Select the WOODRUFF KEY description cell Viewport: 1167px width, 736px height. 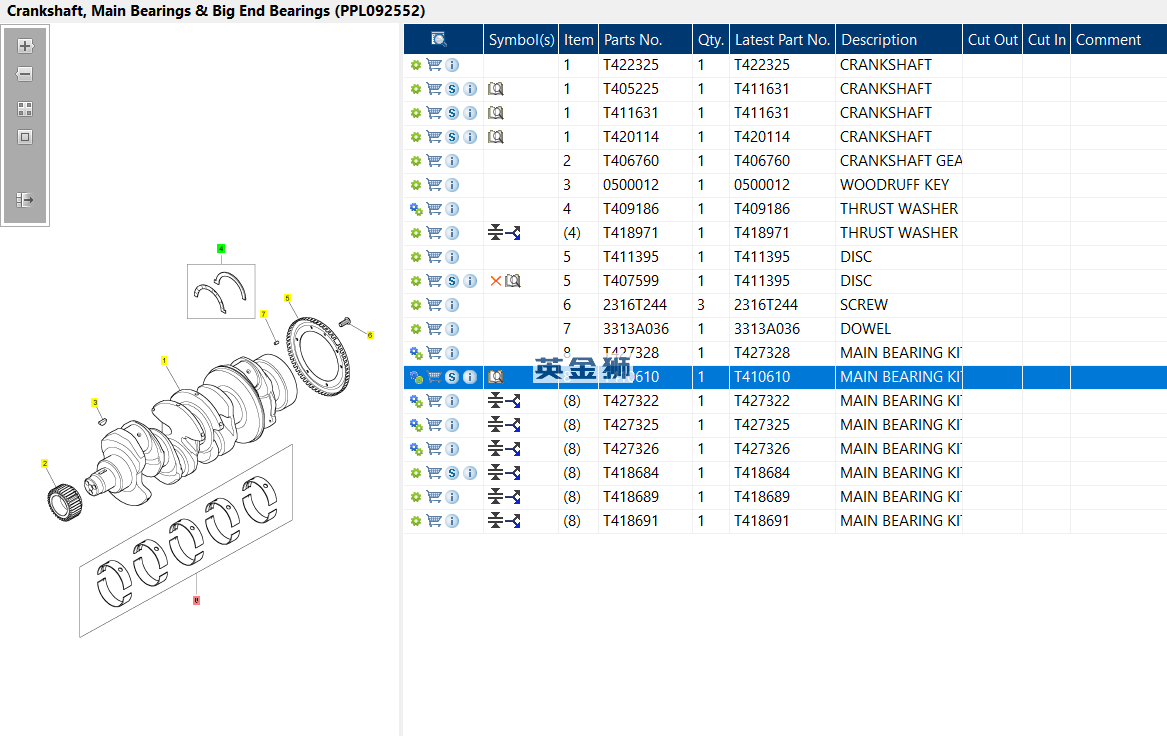[898, 185]
